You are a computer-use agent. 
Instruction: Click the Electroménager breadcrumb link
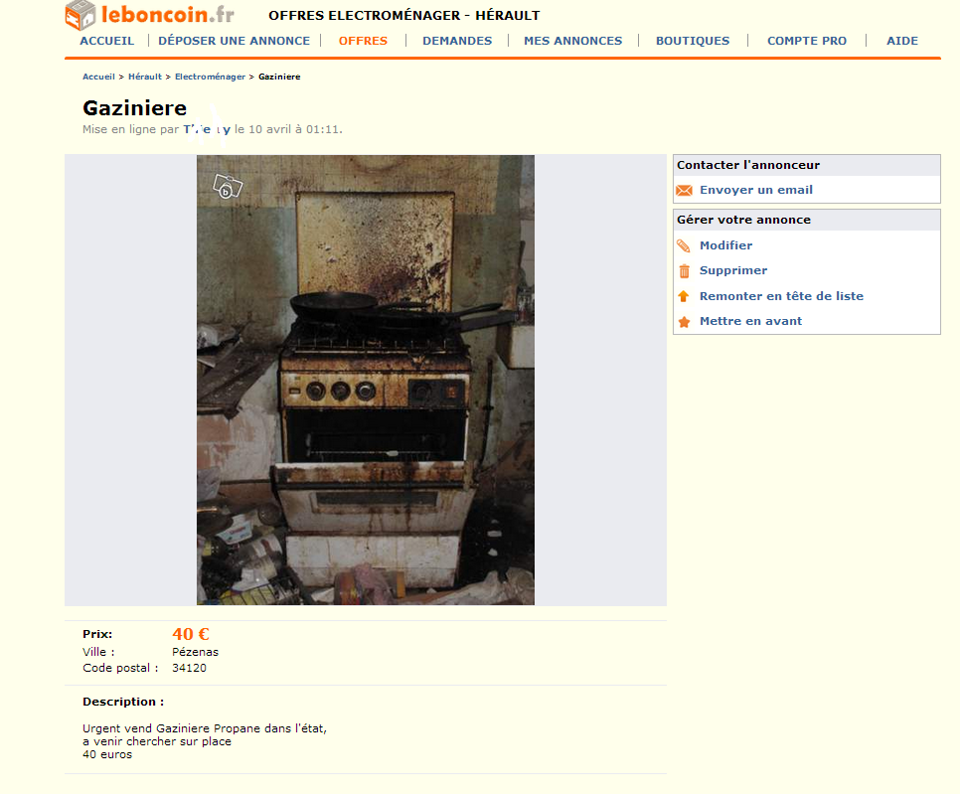(210, 77)
